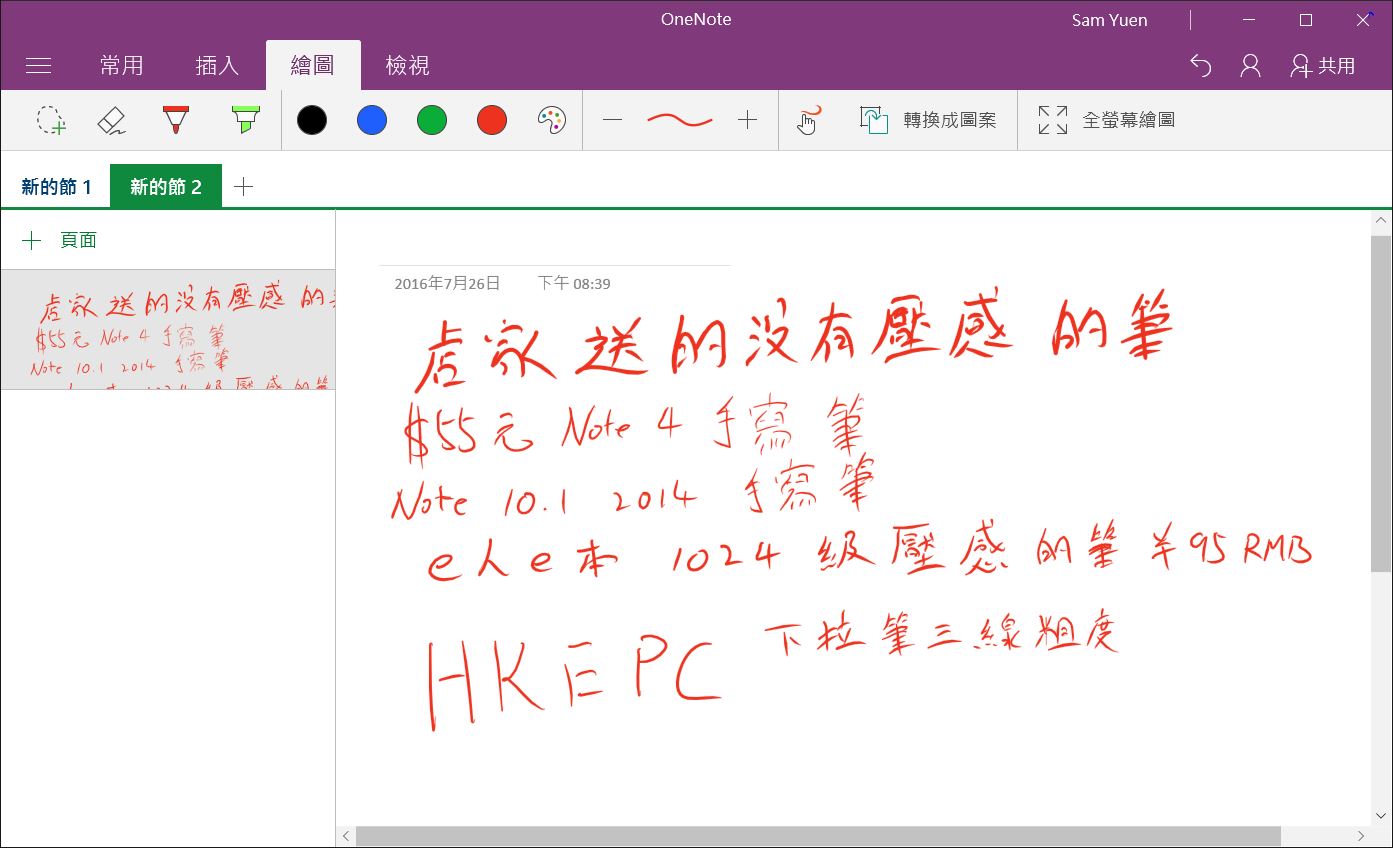Screen dimensions: 1393x848
Task: Switch to the 繪圖 ribbon tab
Action: [313, 66]
